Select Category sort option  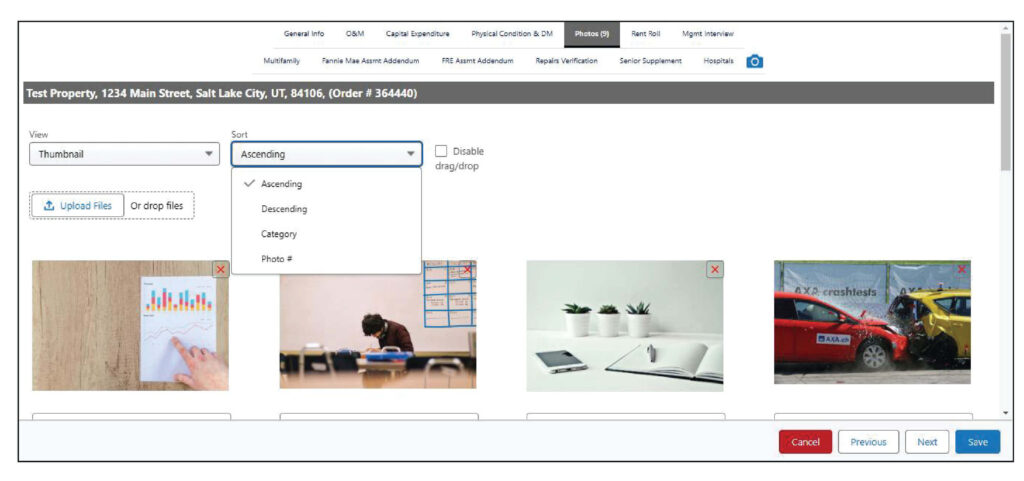click(x=327, y=234)
